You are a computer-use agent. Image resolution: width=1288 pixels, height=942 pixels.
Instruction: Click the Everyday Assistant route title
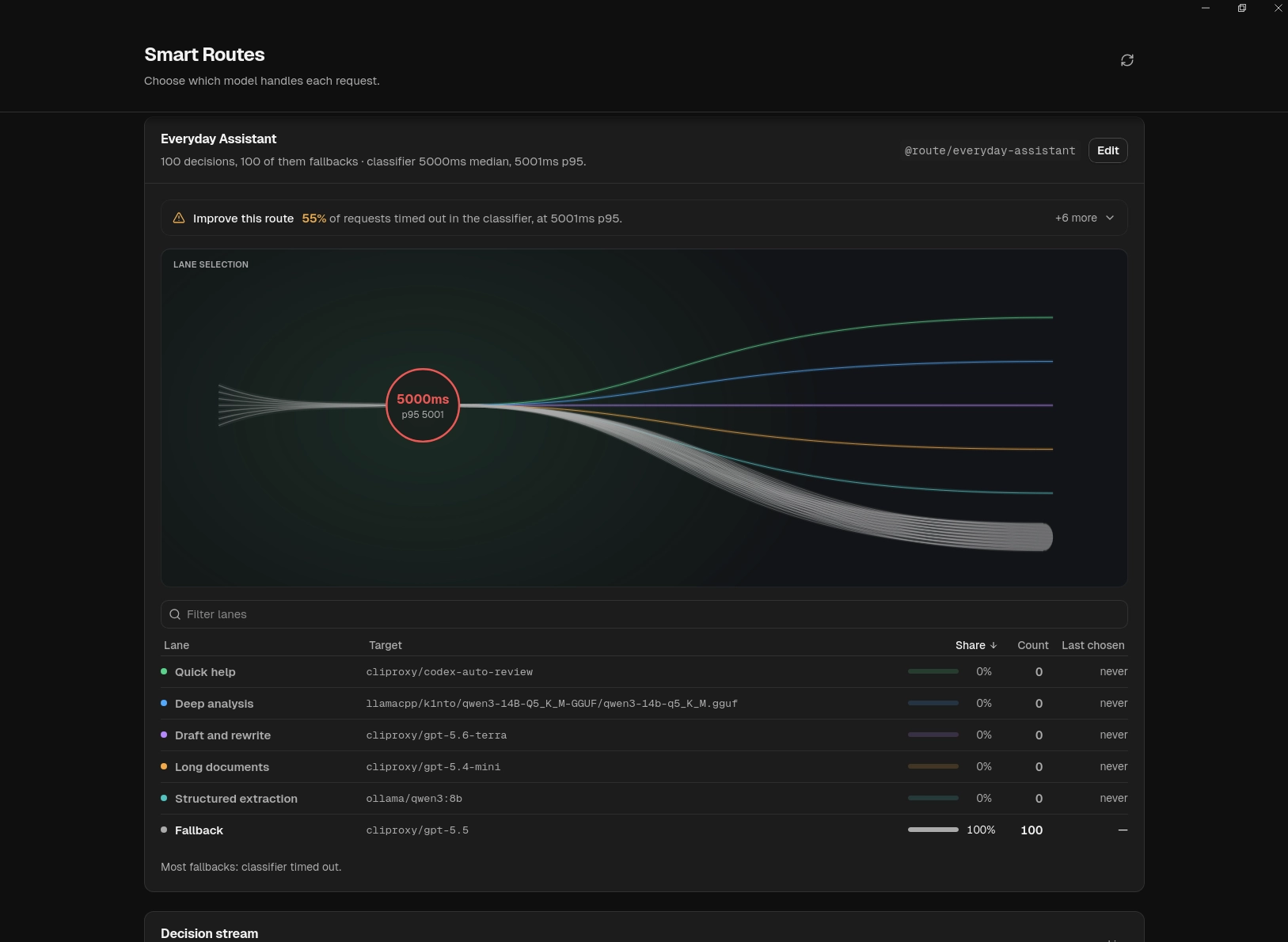(218, 139)
